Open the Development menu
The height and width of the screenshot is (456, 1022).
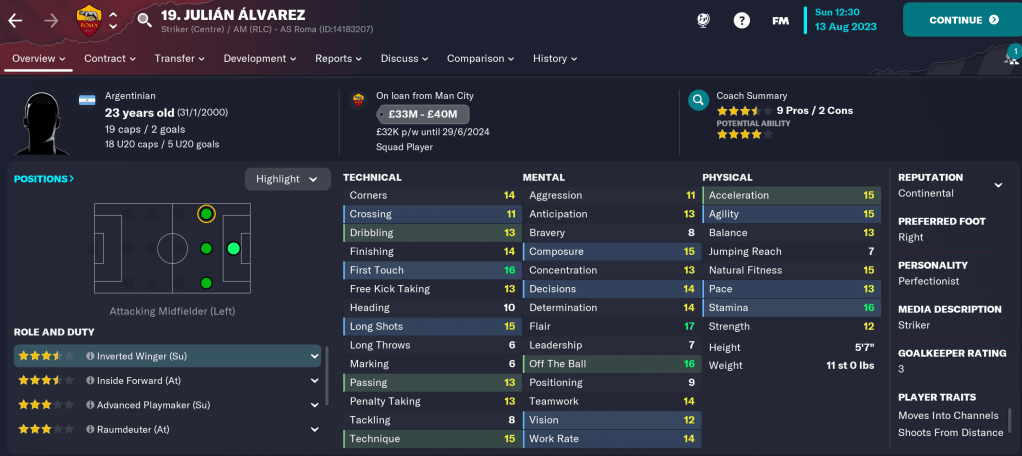click(x=259, y=59)
